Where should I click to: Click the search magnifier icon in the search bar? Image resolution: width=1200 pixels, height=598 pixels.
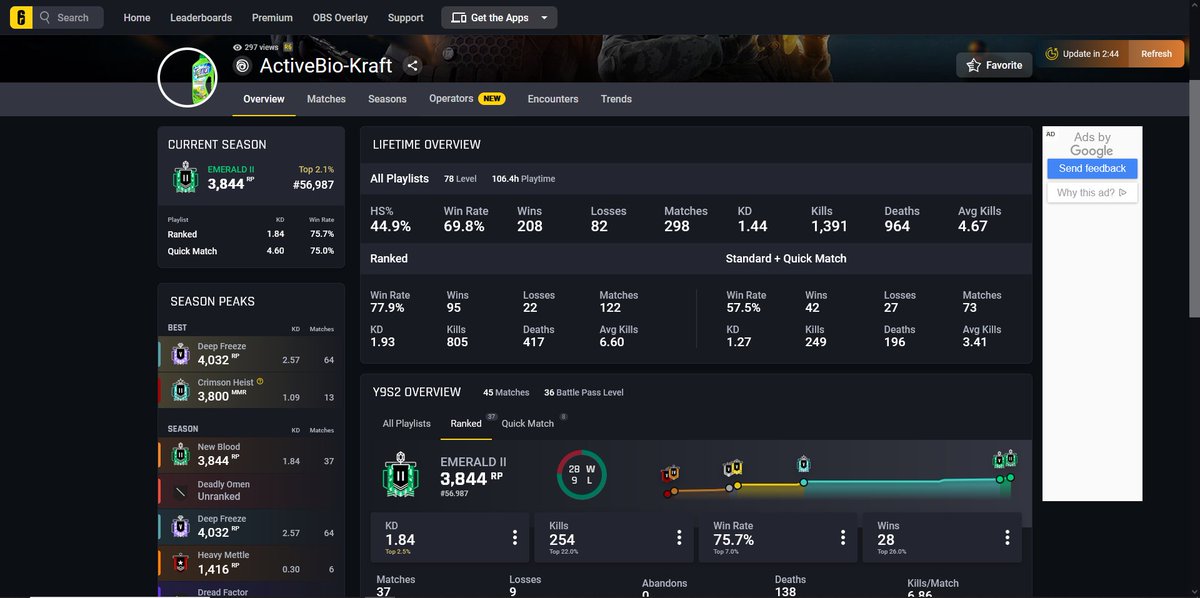point(46,17)
